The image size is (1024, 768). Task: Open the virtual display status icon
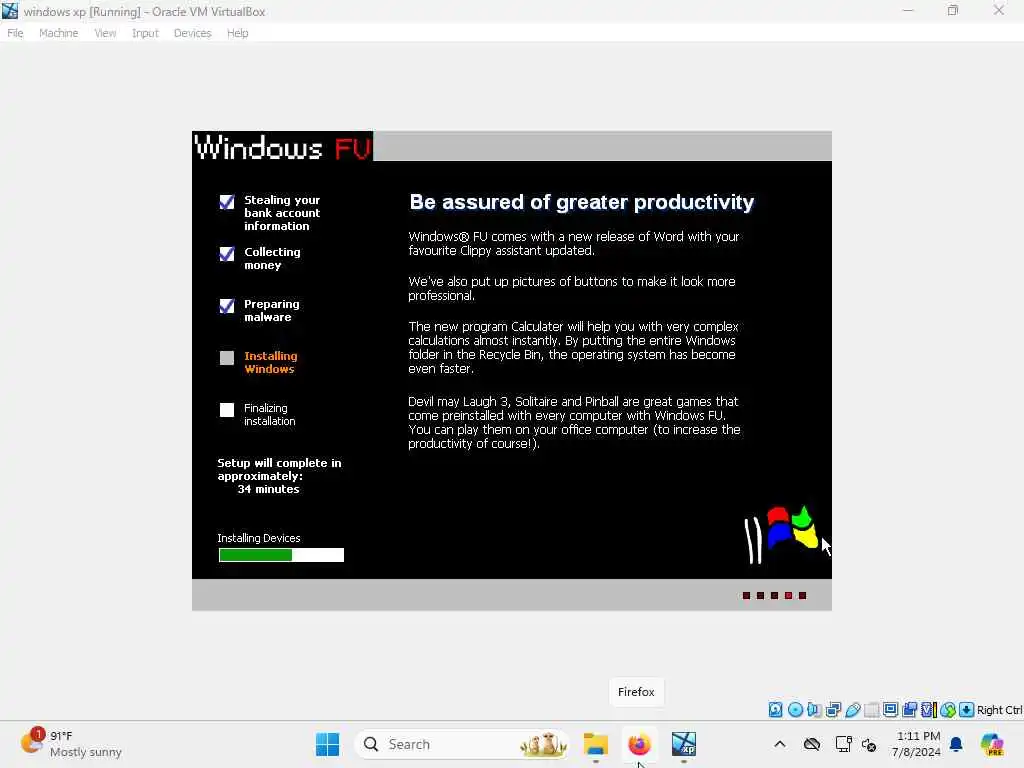coord(890,710)
